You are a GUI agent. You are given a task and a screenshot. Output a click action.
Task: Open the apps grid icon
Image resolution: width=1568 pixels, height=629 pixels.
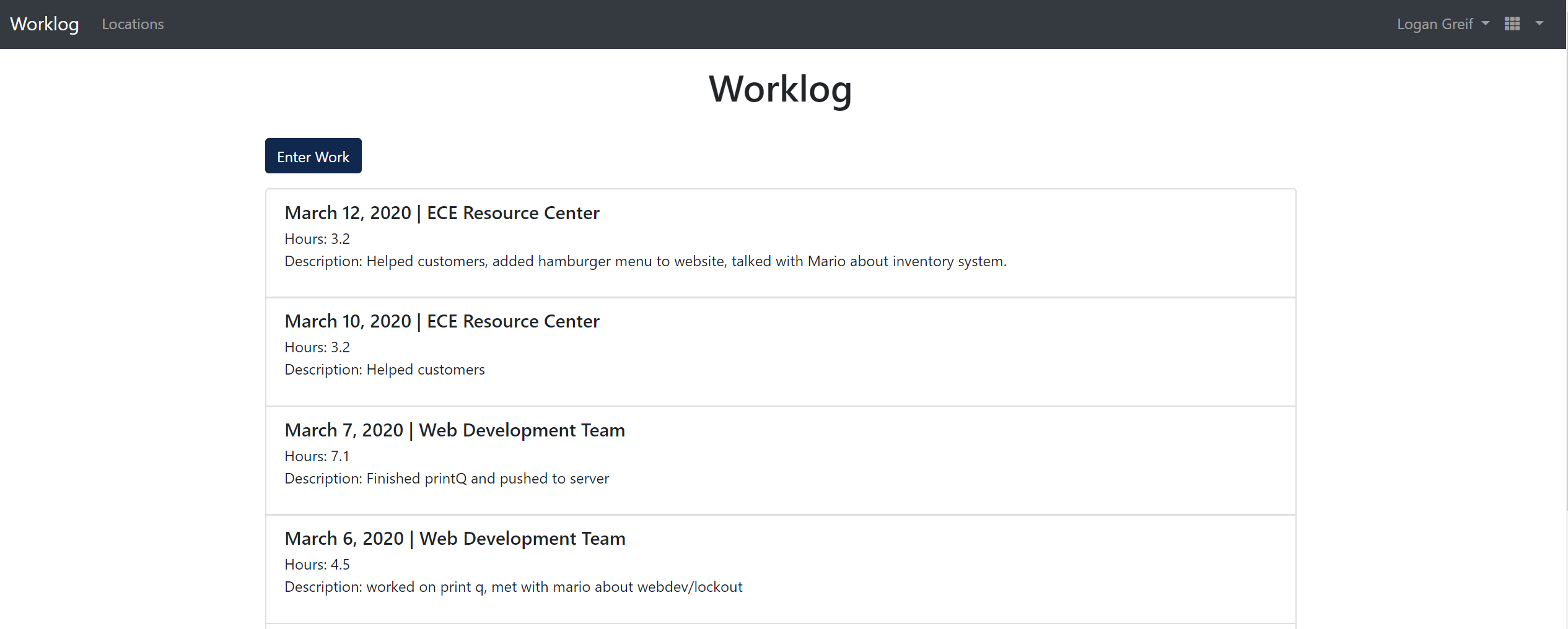click(1512, 24)
